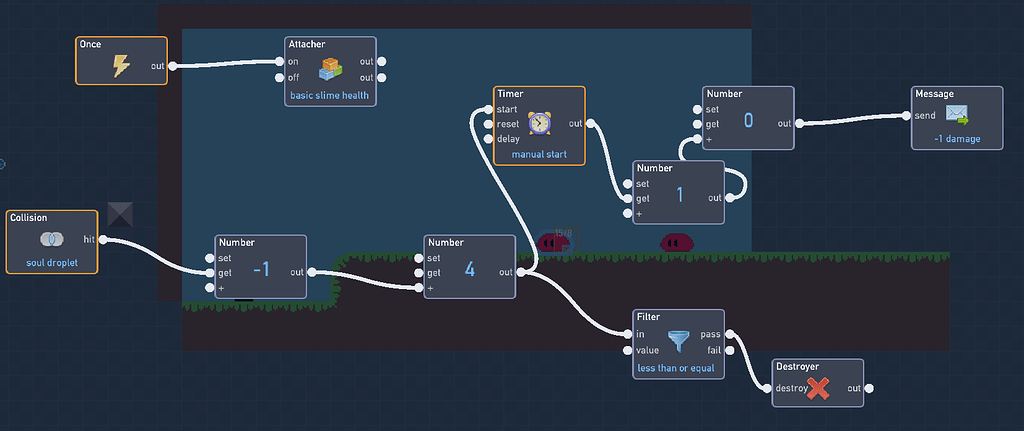The height and width of the screenshot is (431, 1024).
Task: Click the set port of Number 0 node
Action: pos(697,109)
